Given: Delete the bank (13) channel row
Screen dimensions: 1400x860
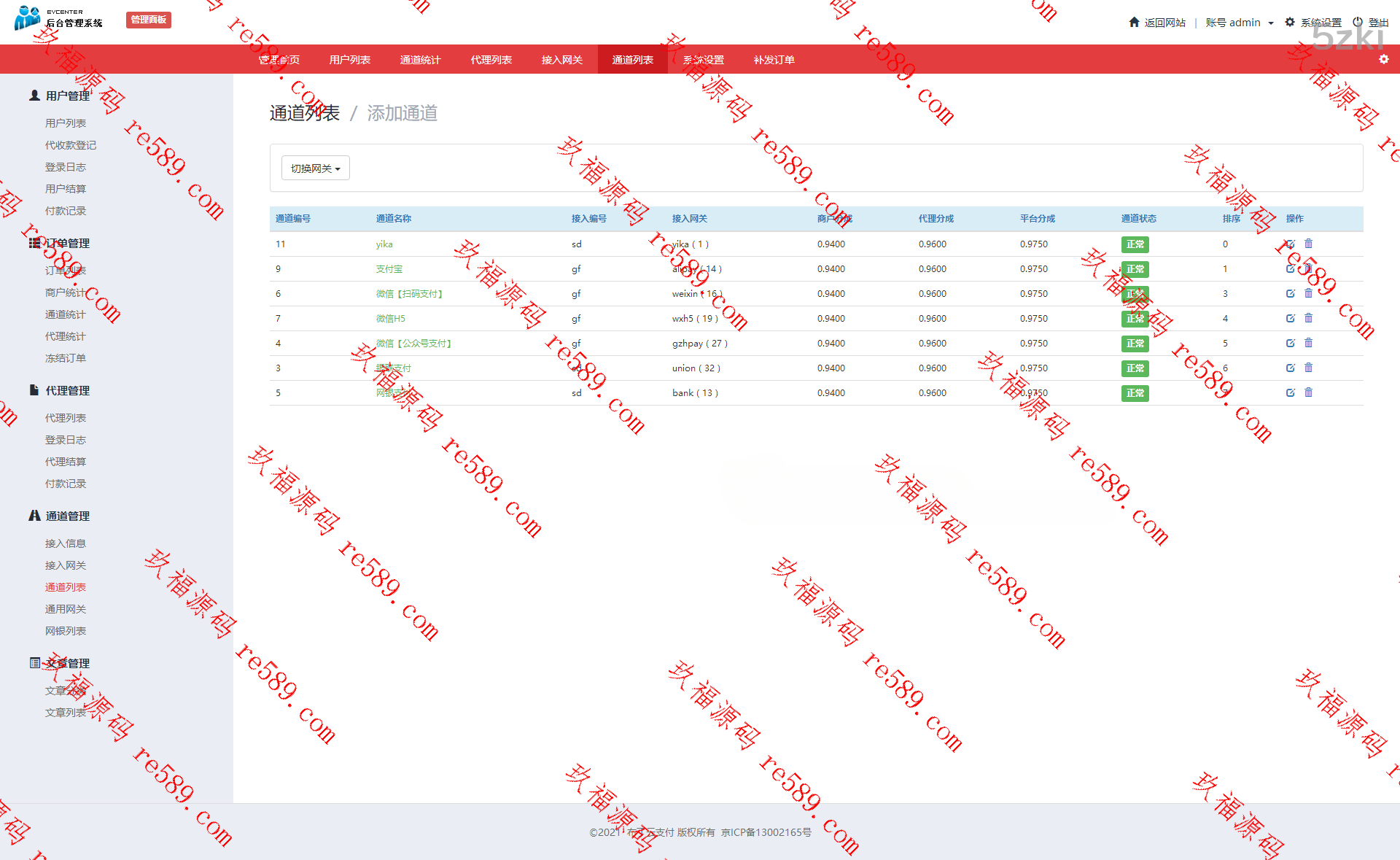Looking at the screenshot, I should [1308, 392].
